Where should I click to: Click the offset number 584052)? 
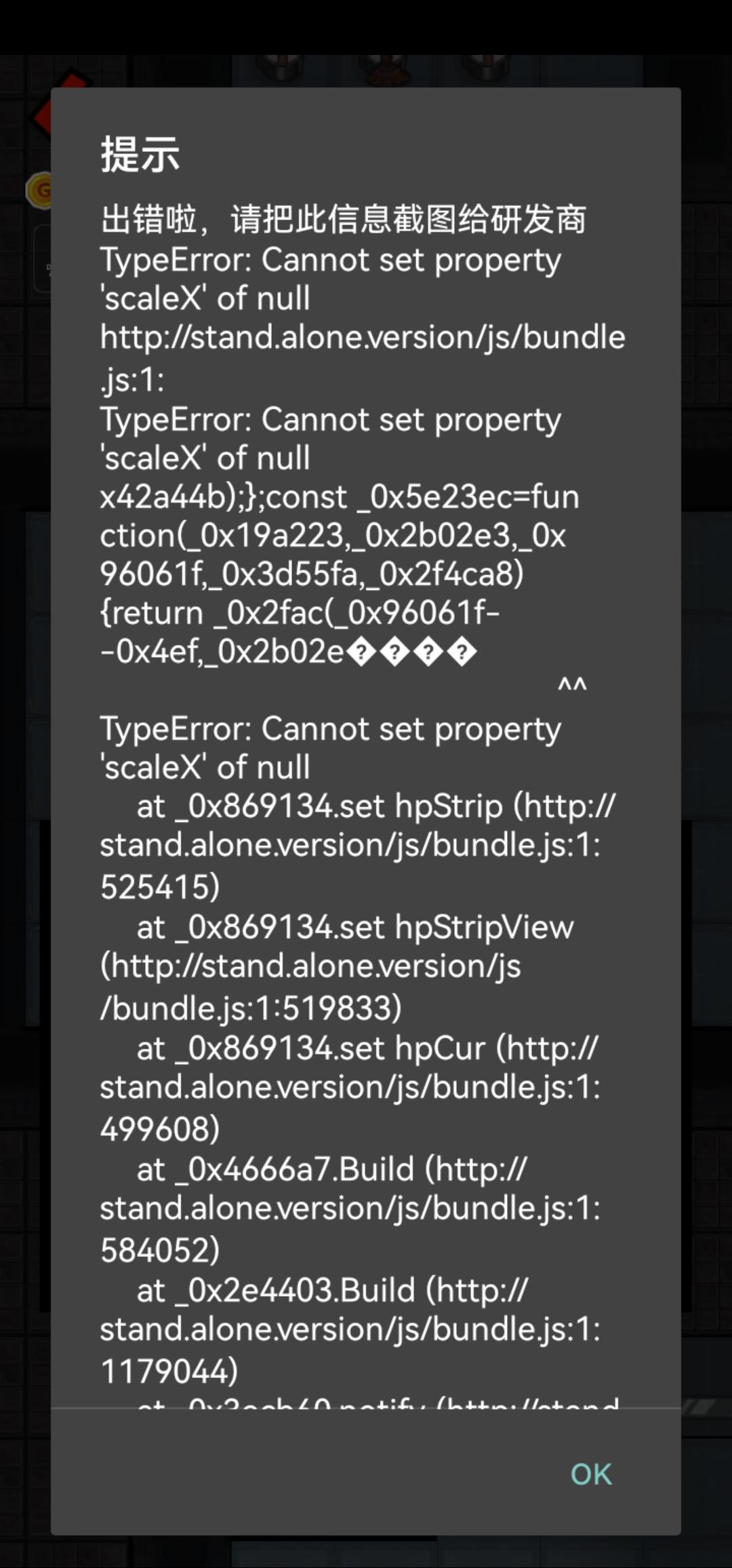click(x=161, y=1249)
